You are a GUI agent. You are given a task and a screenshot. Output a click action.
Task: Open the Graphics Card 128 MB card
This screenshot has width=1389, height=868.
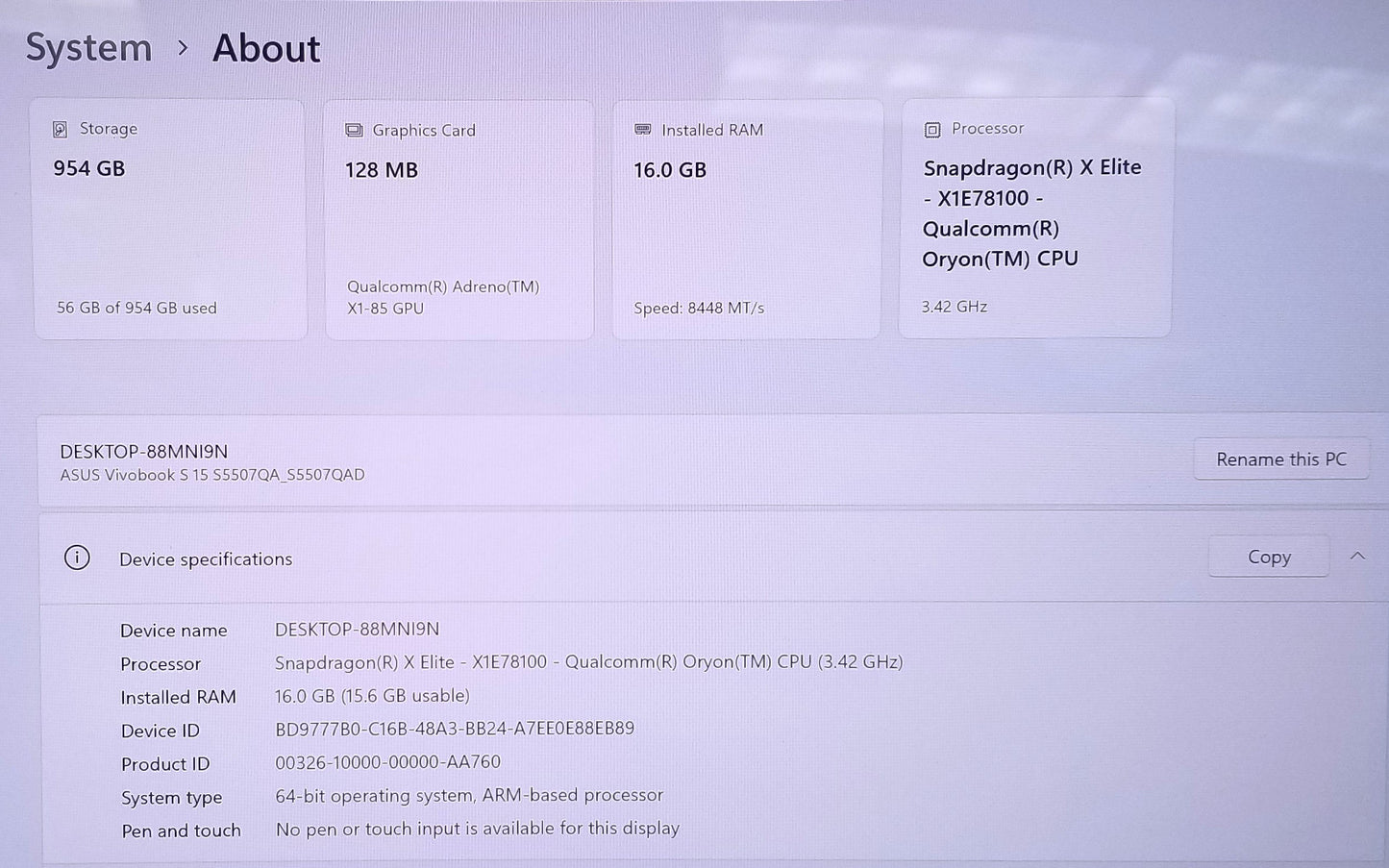(459, 219)
